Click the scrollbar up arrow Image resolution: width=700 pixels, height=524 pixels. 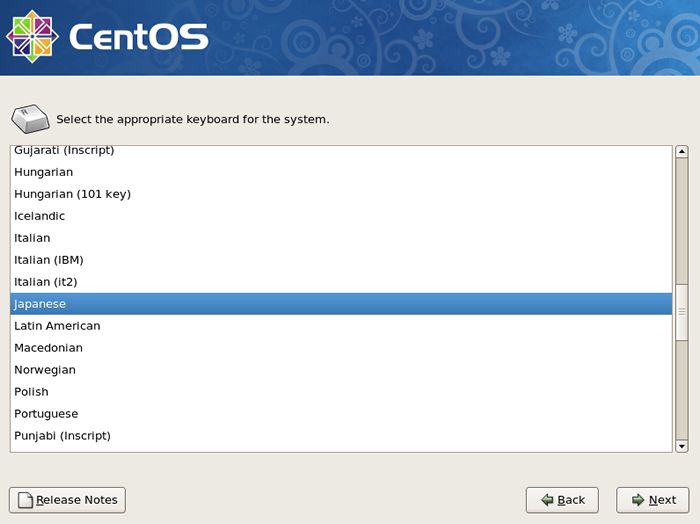pos(682,152)
